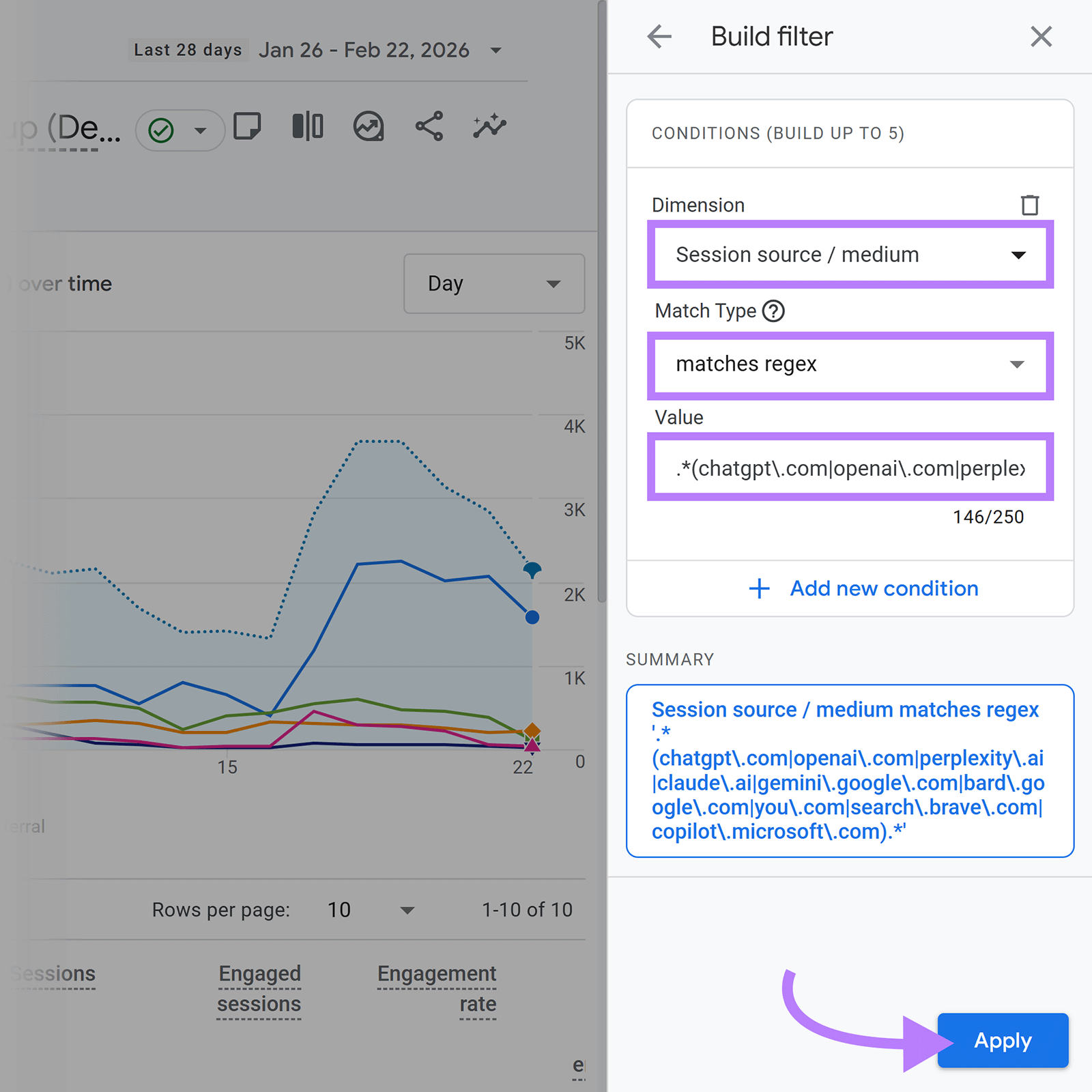The width and height of the screenshot is (1092, 1092).
Task: Click the regex summary text box
Action: pos(849,770)
